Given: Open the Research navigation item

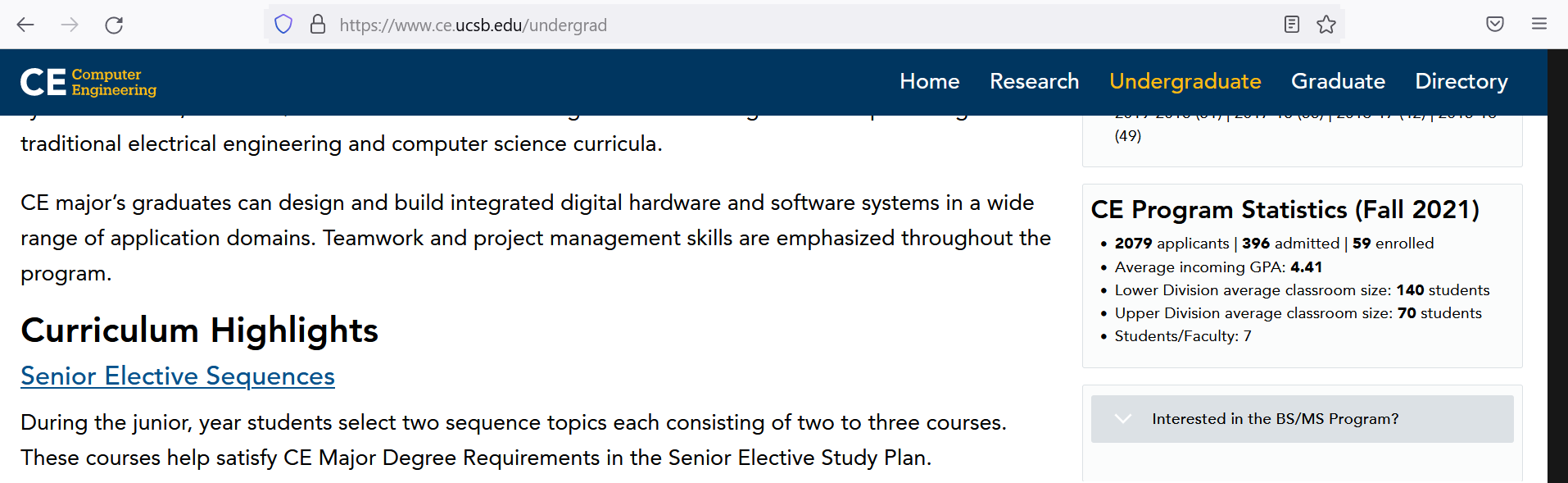Looking at the screenshot, I should [1034, 81].
